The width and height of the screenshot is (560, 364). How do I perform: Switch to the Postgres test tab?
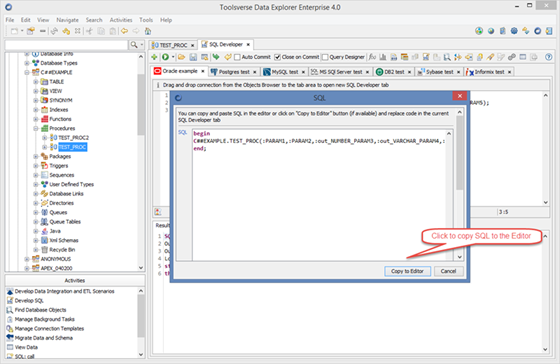click(x=234, y=72)
